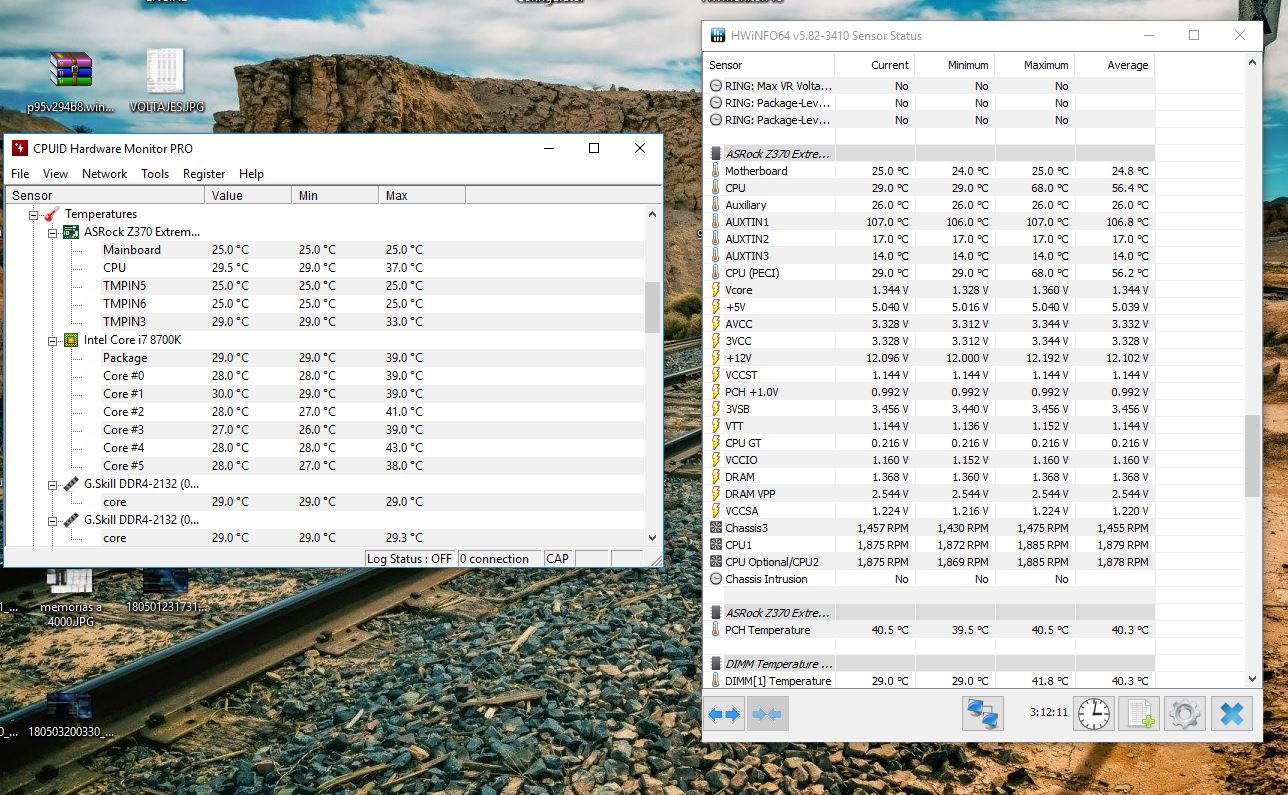Image resolution: width=1288 pixels, height=795 pixels.
Task: Select the +12V sensor row in HWiNFO64
Action: [x=930, y=358]
